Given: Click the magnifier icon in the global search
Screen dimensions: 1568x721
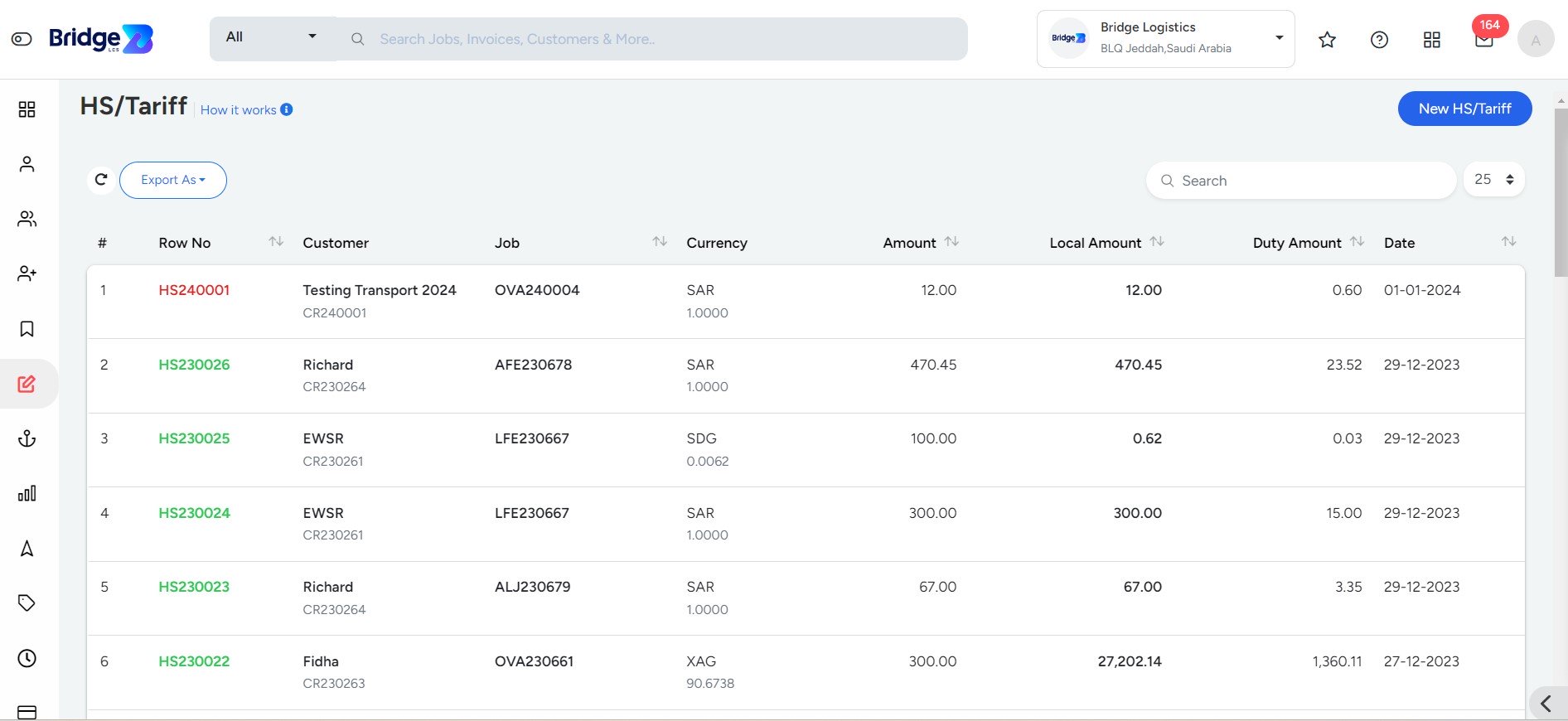Looking at the screenshot, I should point(357,39).
